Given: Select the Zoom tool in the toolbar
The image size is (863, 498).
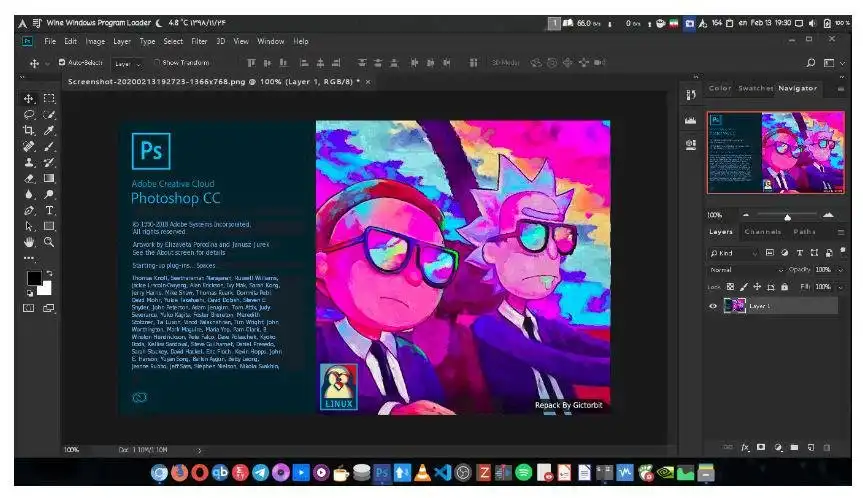Looking at the screenshot, I should pyautogui.click(x=49, y=242).
